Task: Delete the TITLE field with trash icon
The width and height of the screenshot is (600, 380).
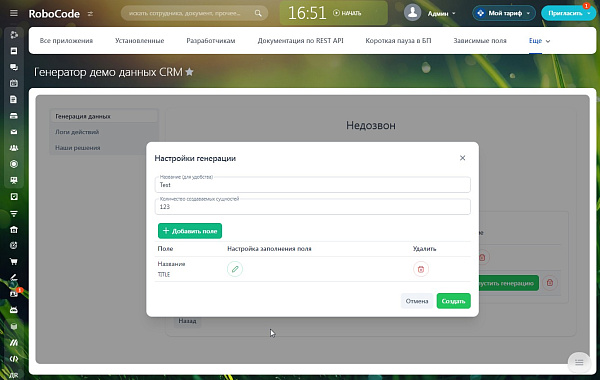Action: (421, 269)
